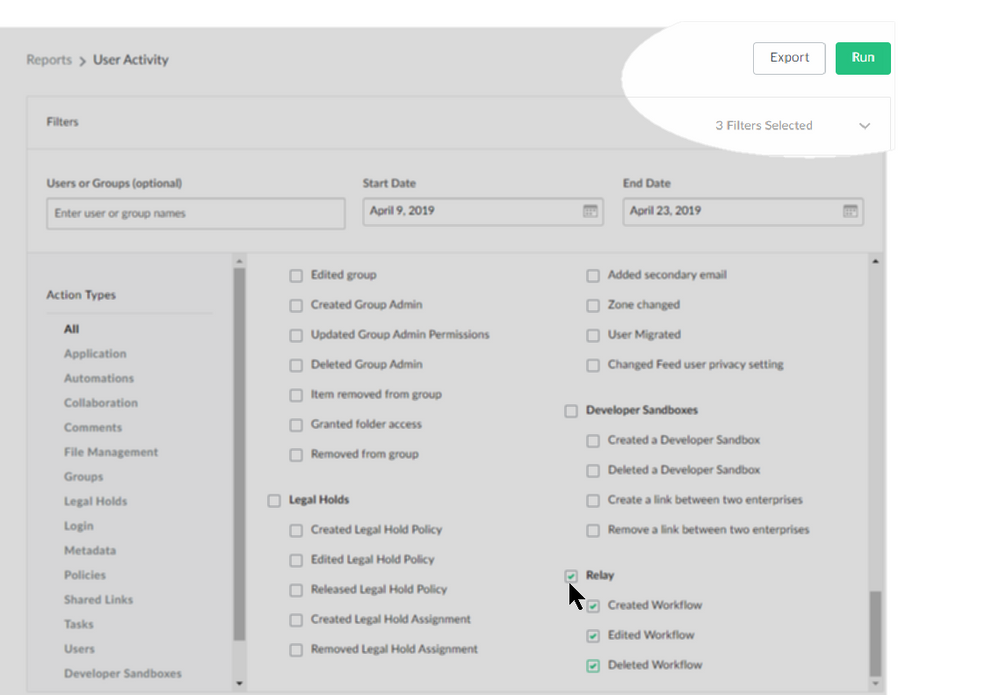Select All in the Action Types list
Viewport: 999px width, 695px height.
coord(71,329)
